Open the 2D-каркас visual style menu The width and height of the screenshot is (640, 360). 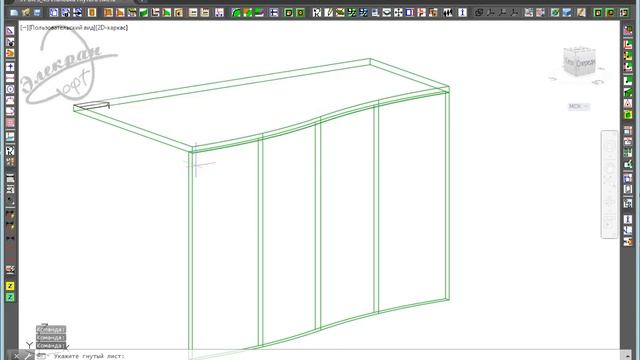[x=111, y=28]
